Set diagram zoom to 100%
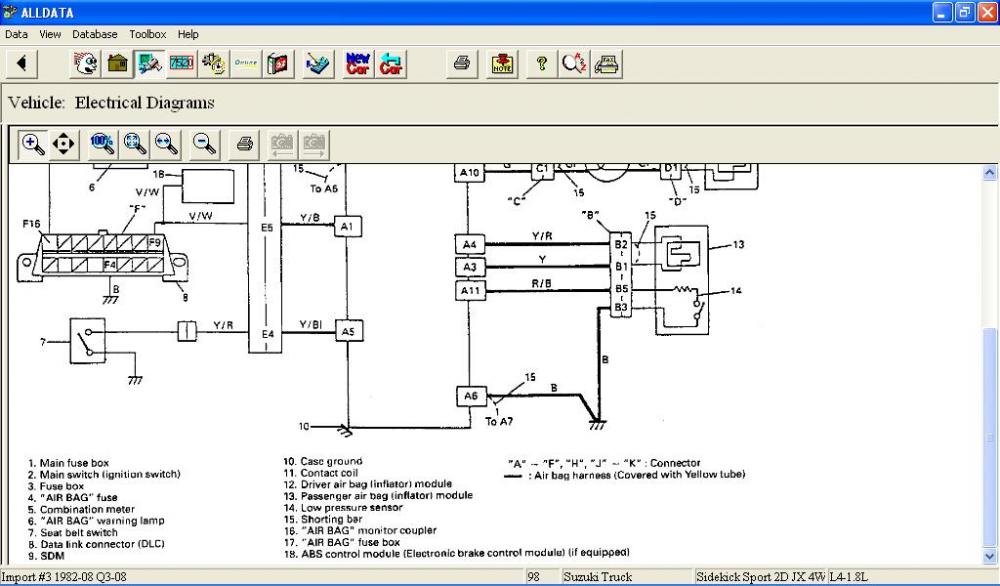The image size is (1000, 586). [103, 144]
